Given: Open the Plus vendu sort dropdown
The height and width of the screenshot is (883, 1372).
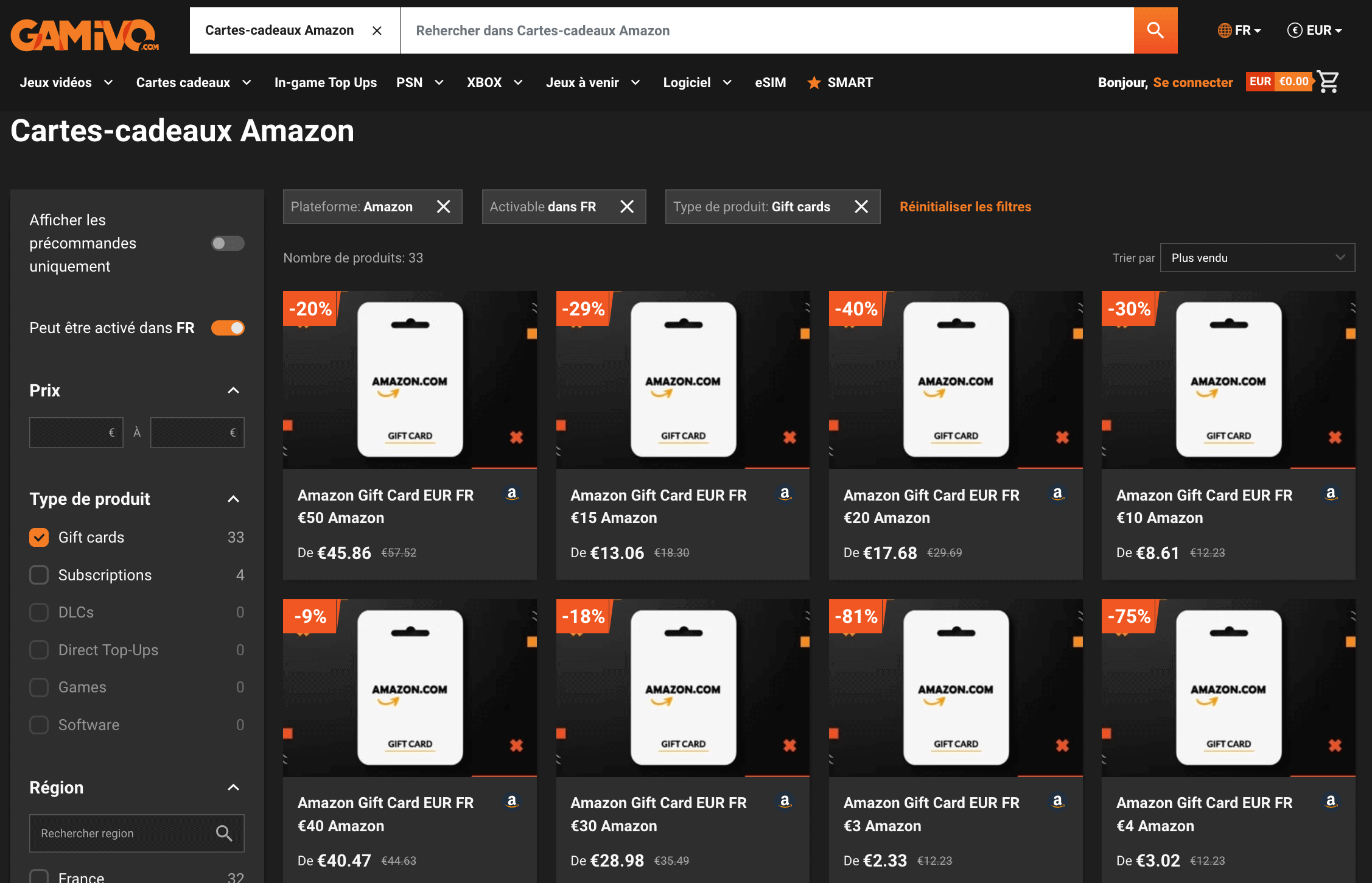Looking at the screenshot, I should [1257, 258].
